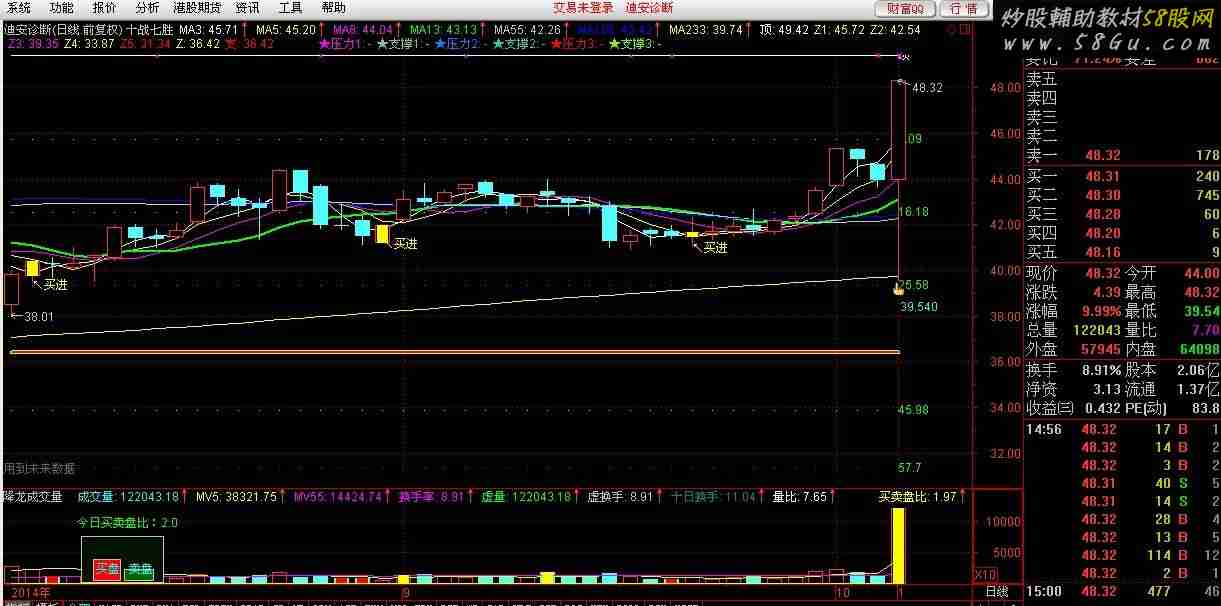Viewport: 1221px width, 606px height.
Task: Click the ★支撑2 legend star
Action: tap(497, 44)
